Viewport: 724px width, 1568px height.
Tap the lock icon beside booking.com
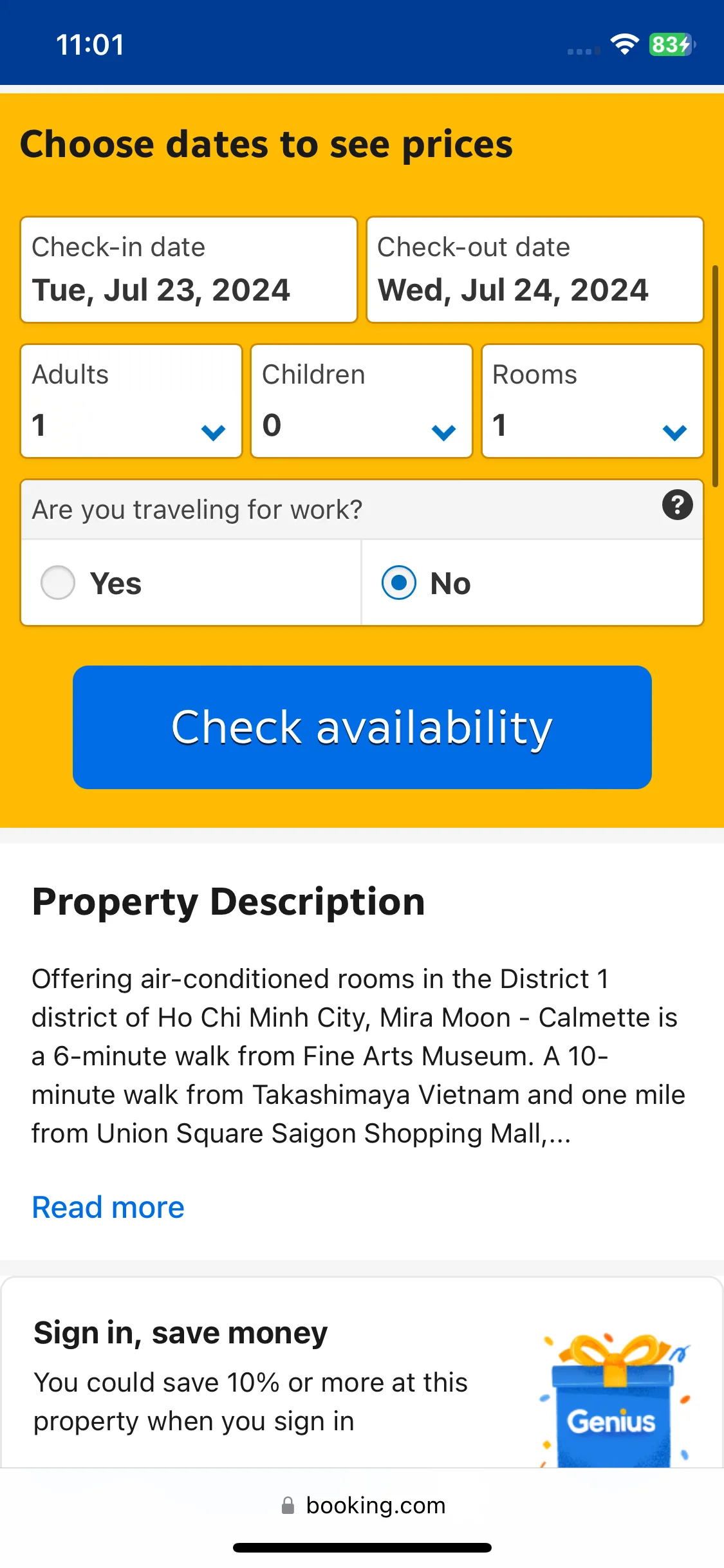pos(288,1506)
